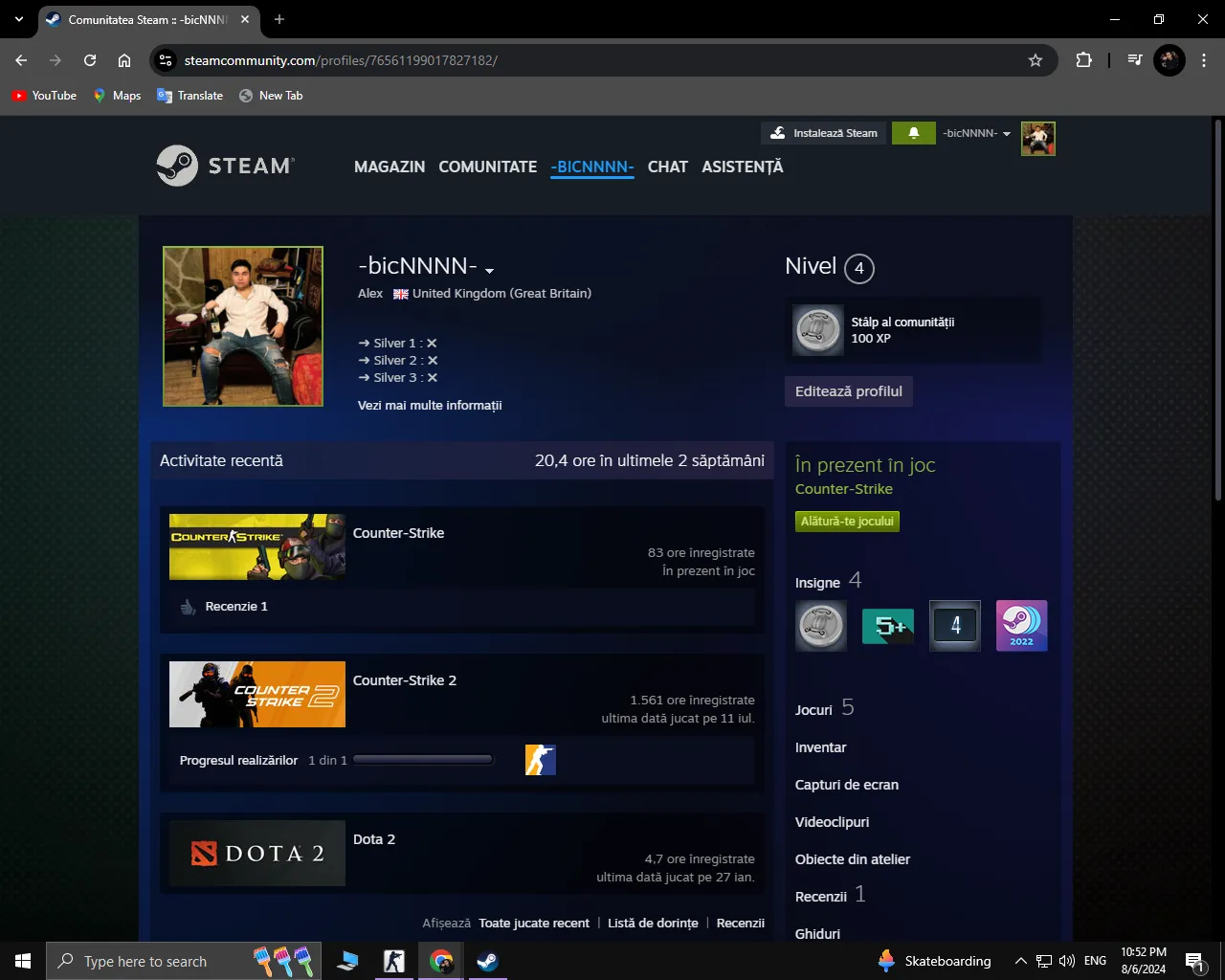Click the large profile avatar picture

pyautogui.click(x=243, y=326)
